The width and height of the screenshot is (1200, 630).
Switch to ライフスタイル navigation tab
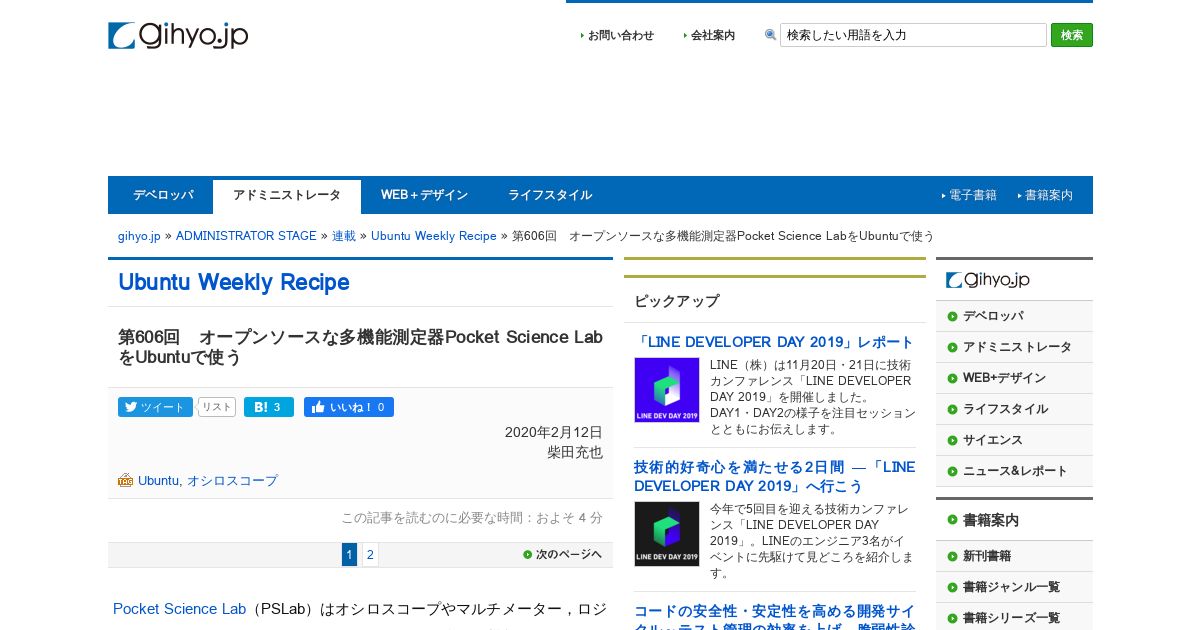[x=550, y=195]
